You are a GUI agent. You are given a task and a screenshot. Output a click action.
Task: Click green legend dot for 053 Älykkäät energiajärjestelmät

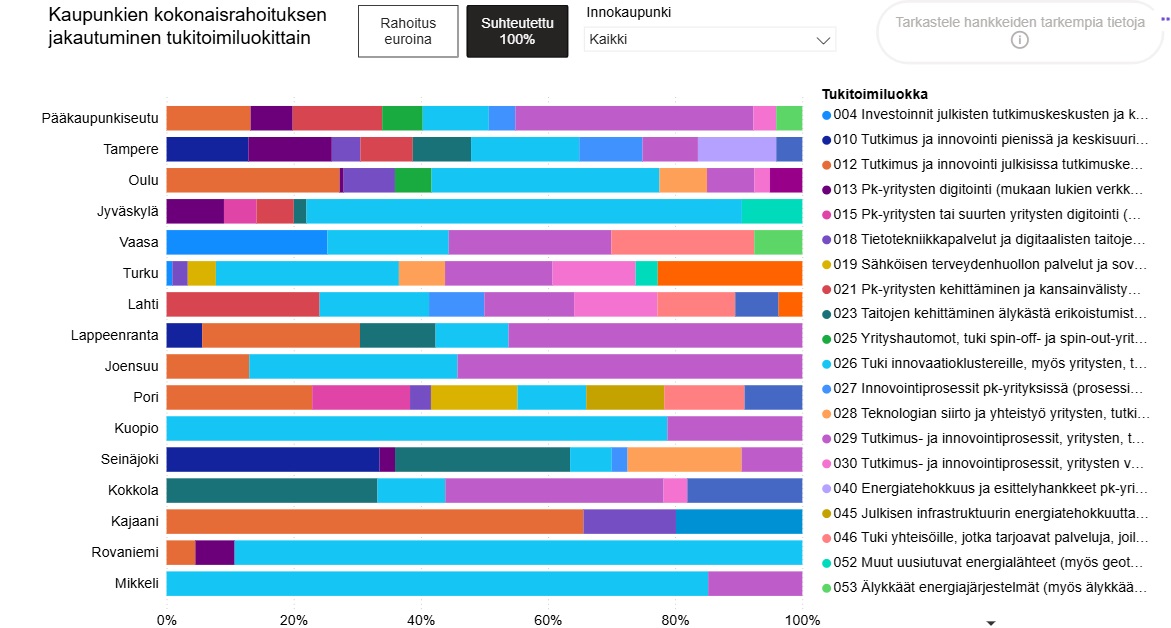coord(826,588)
